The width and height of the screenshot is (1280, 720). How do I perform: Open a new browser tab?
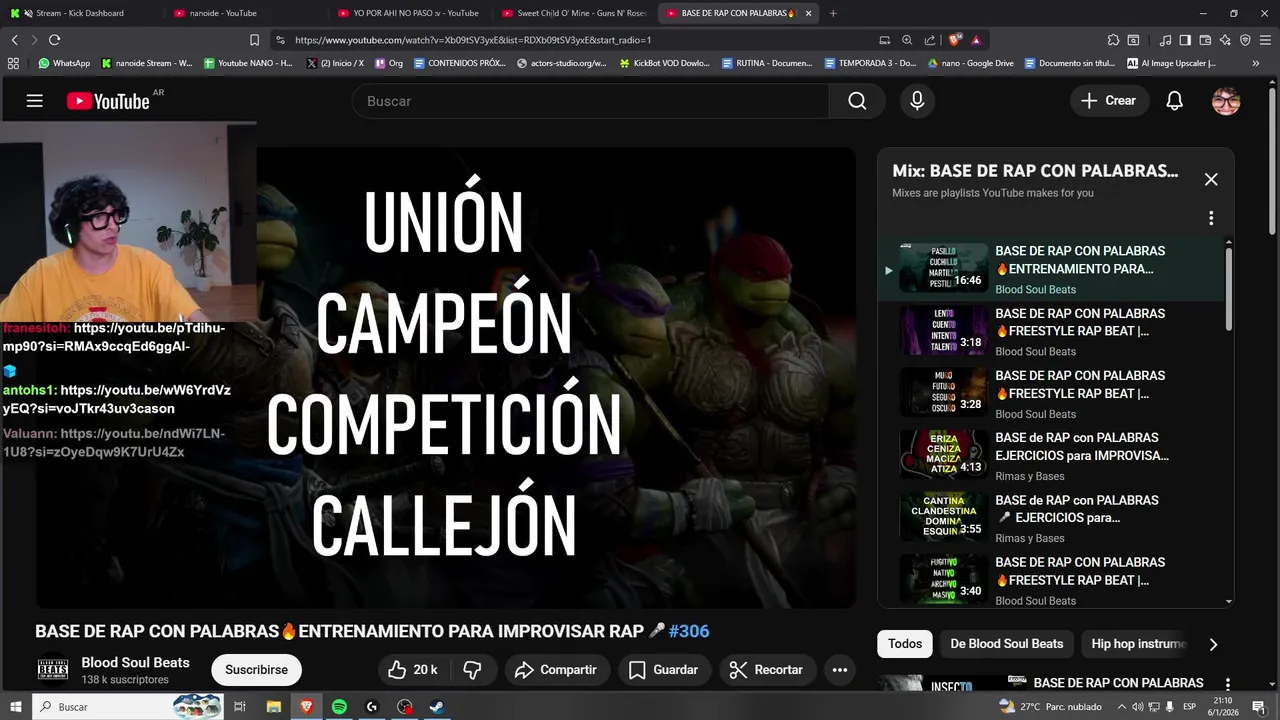(833, 13)
